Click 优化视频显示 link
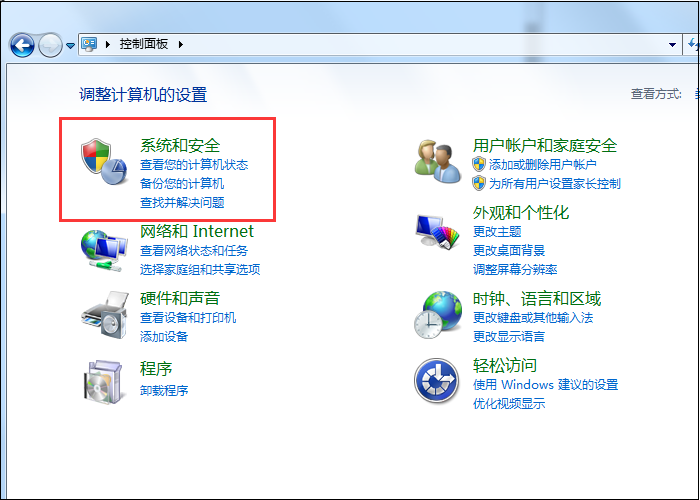 509,404
